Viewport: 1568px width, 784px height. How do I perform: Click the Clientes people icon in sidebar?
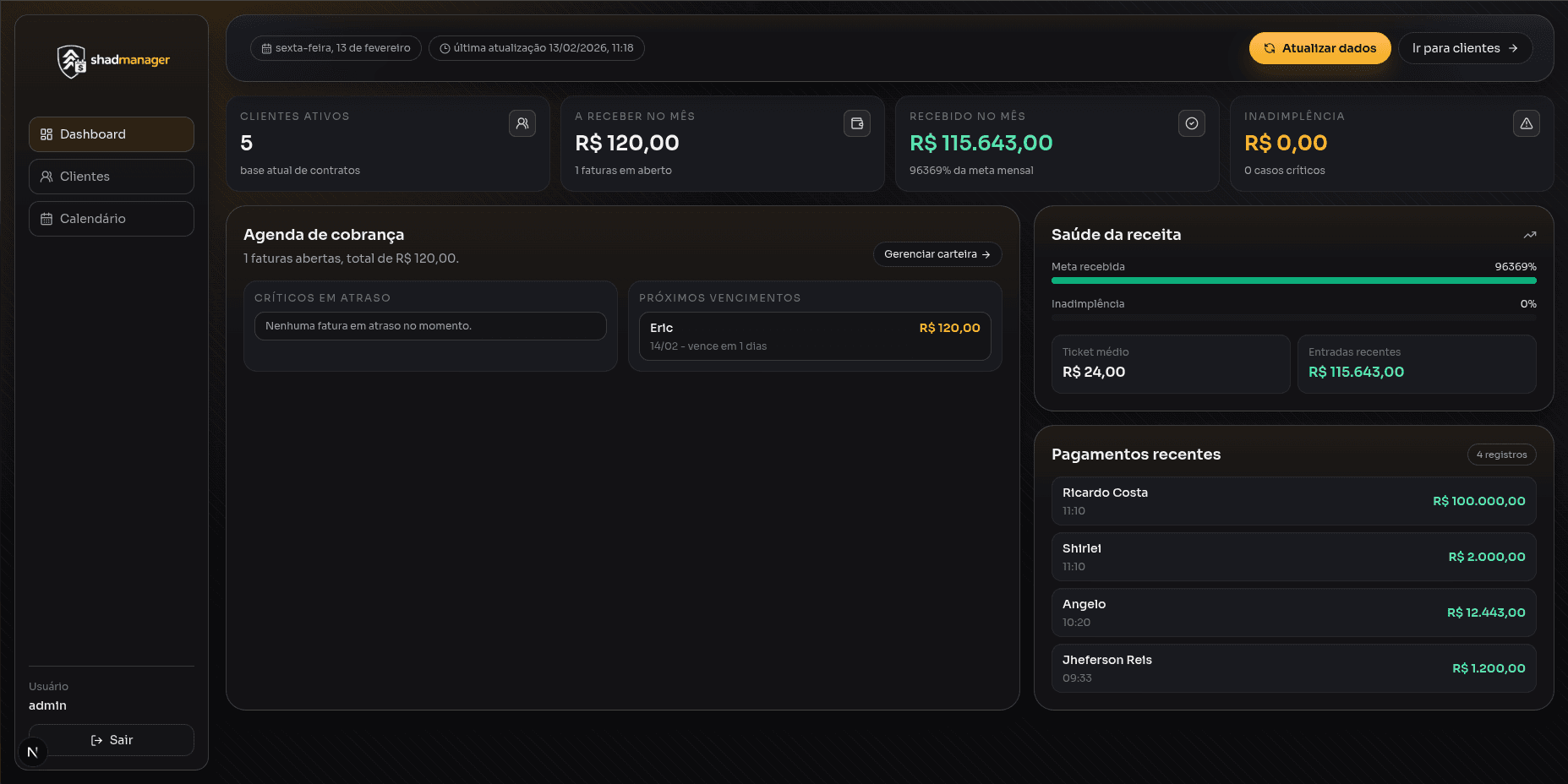coord(46,176)
